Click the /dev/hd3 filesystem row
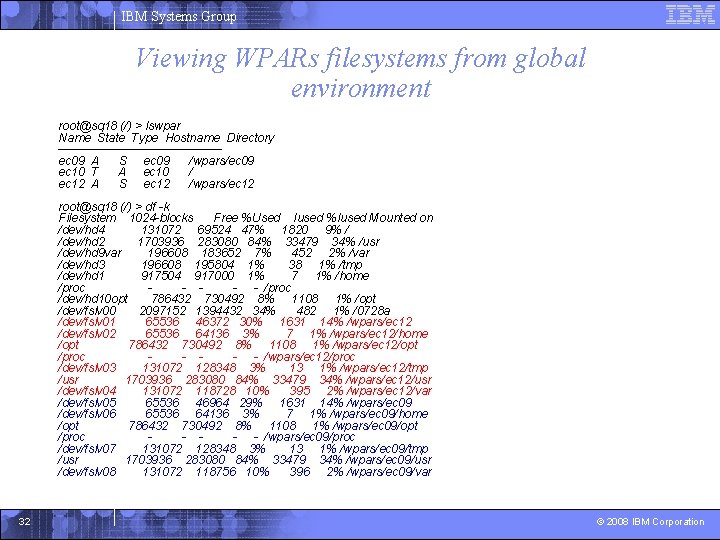The height and width of the screenshot is (540, 720). [x=210, y=264]
